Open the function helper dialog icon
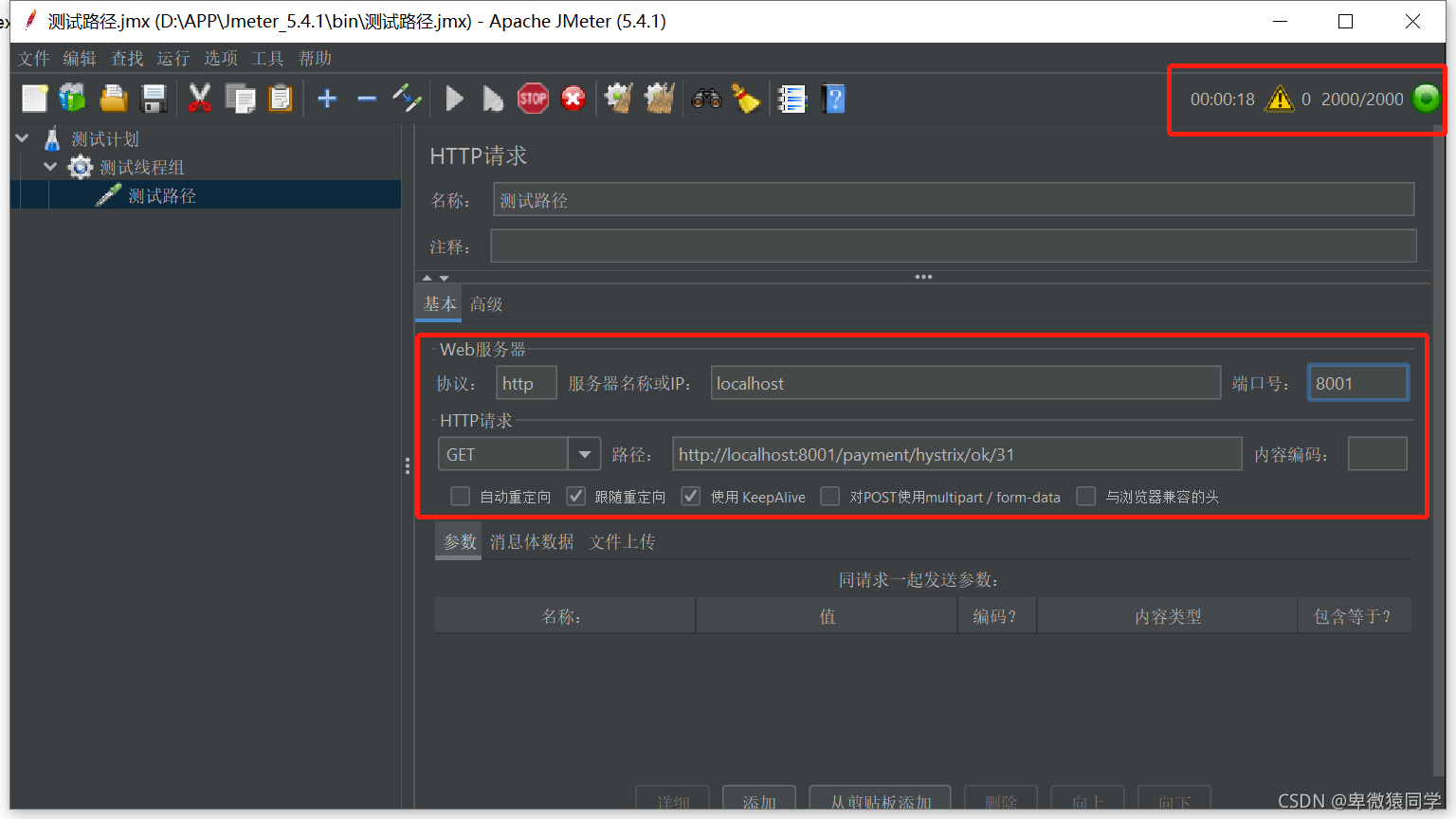The width and height of the screenshot is (1456, 819). click(x=792, y=99)
